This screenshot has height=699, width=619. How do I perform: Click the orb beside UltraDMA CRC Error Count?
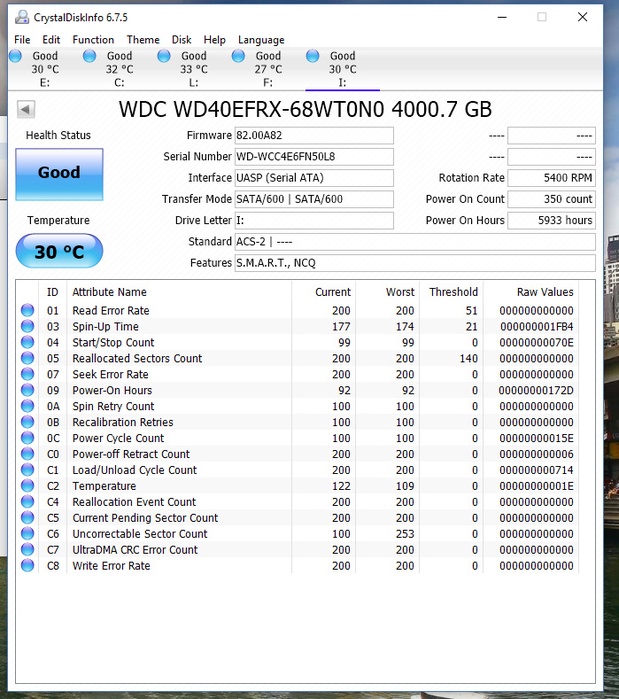(28, 549)
